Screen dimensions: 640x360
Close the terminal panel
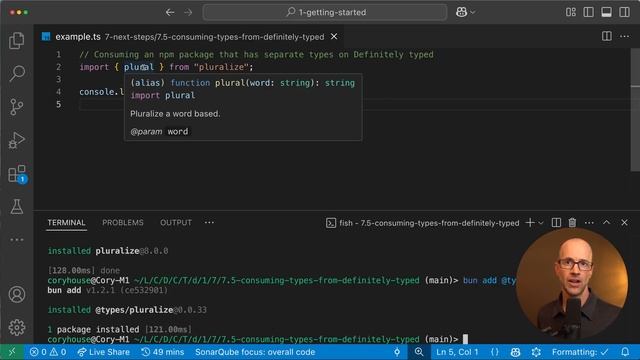click(x=624, y=222)
